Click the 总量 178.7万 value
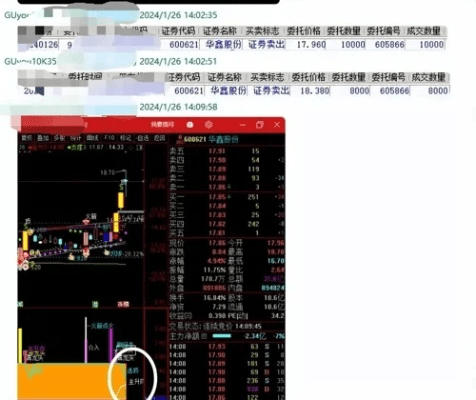Viewport: 476px width, 400px height. click(x=214, y=279)
